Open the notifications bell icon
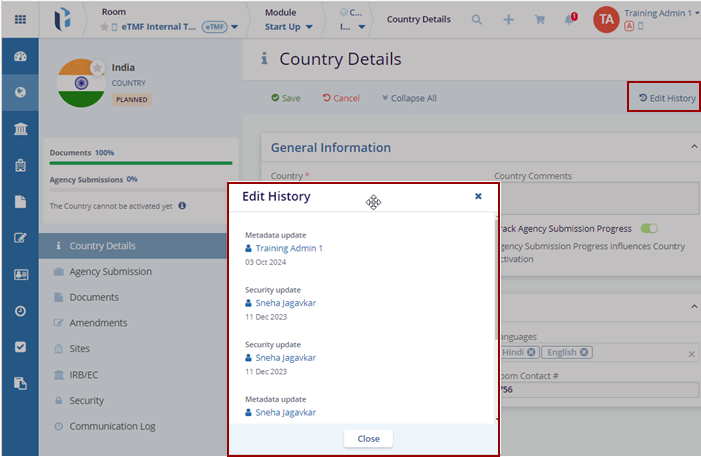Screen dimensions: 701x457 coord(570,20)
